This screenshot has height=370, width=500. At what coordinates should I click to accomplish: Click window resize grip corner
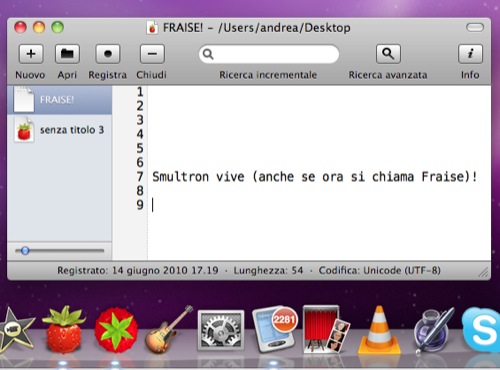[484, 273]
